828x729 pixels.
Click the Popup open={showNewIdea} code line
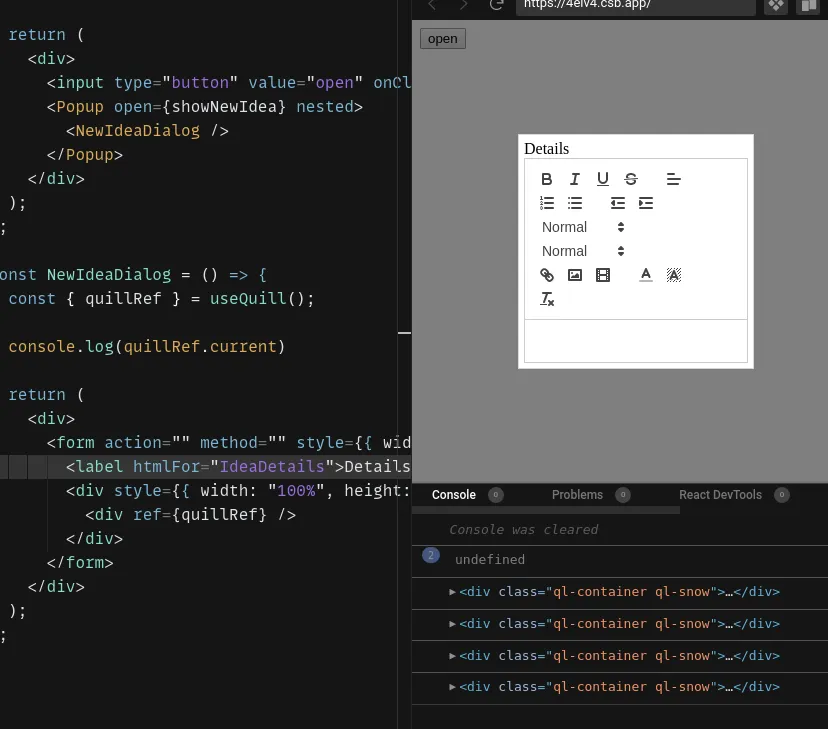[x=204, y=107]
